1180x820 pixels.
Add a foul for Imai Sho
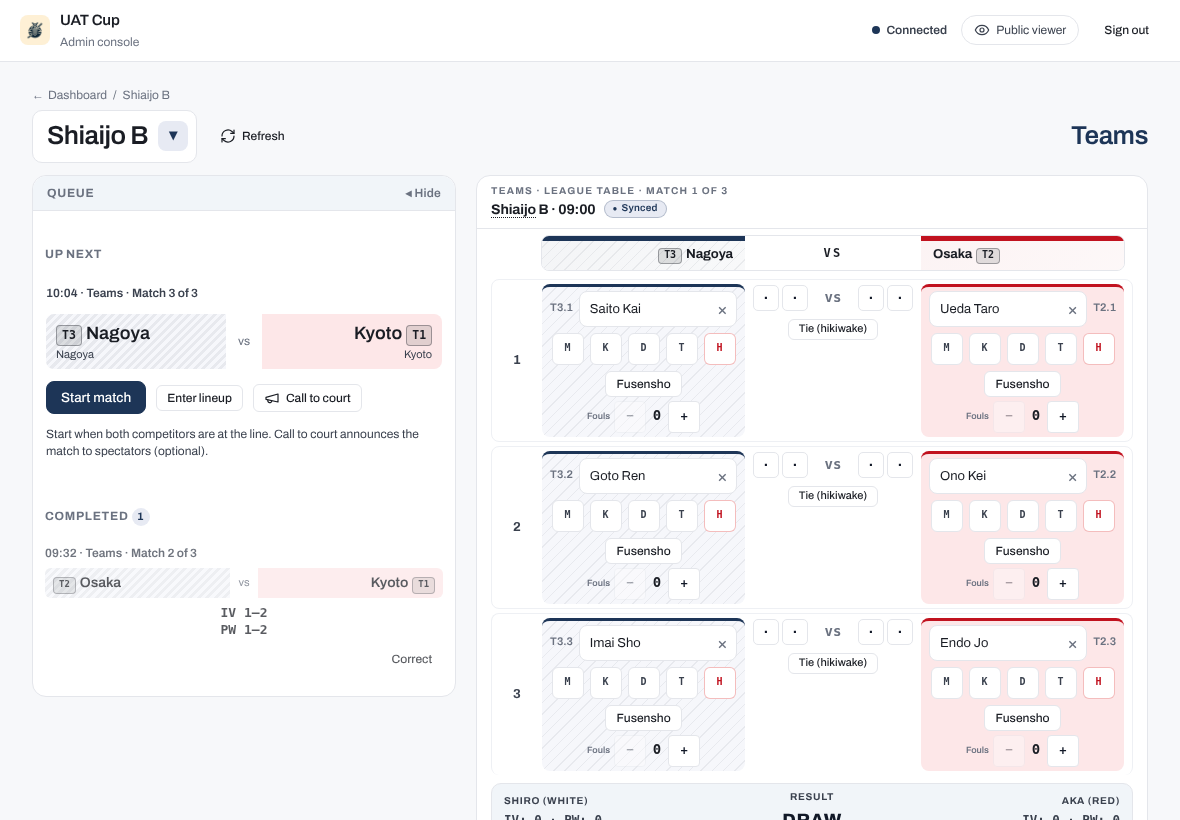tap(684, 751)
